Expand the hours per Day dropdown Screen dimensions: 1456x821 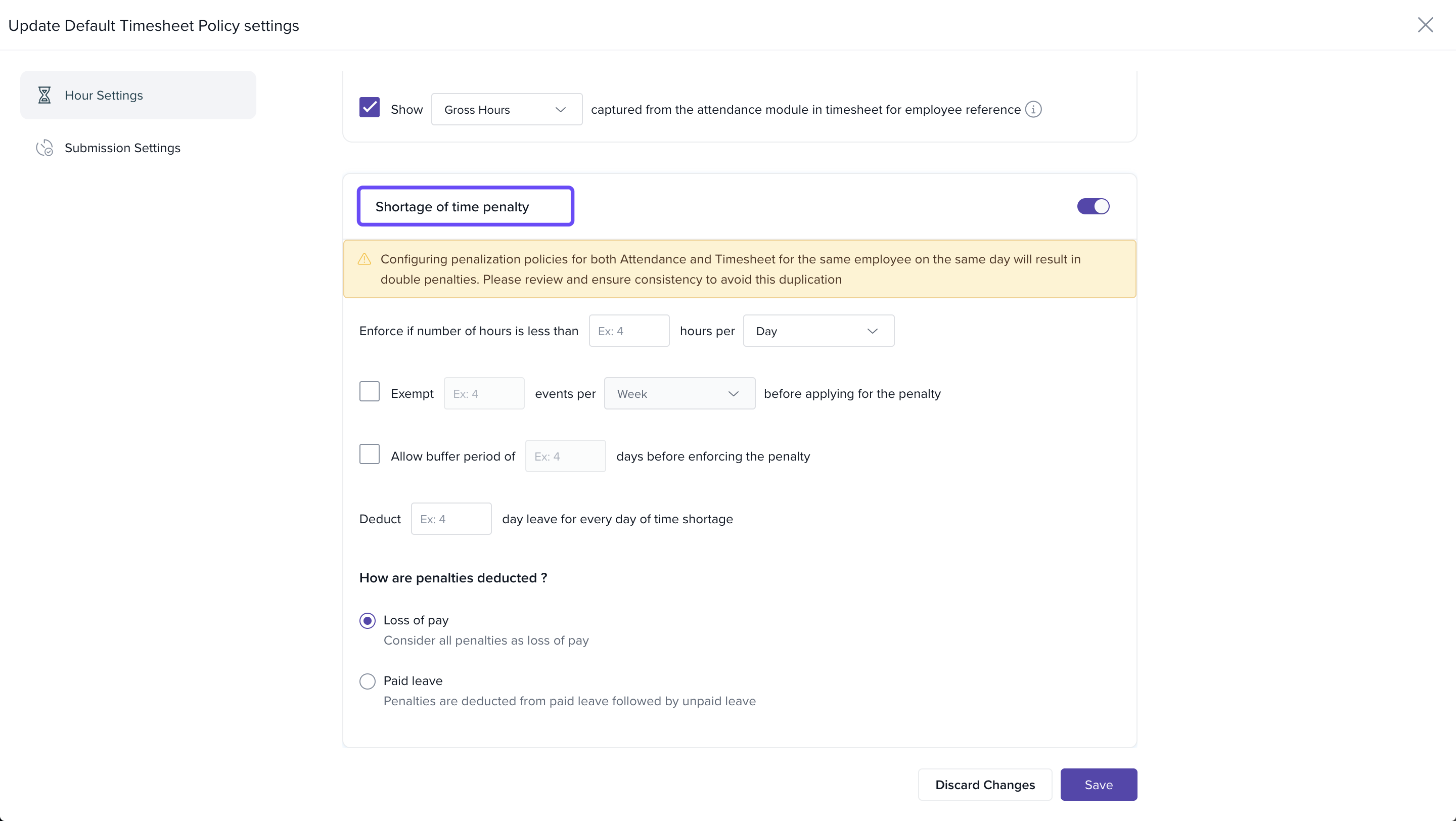[x=818, y=331]
